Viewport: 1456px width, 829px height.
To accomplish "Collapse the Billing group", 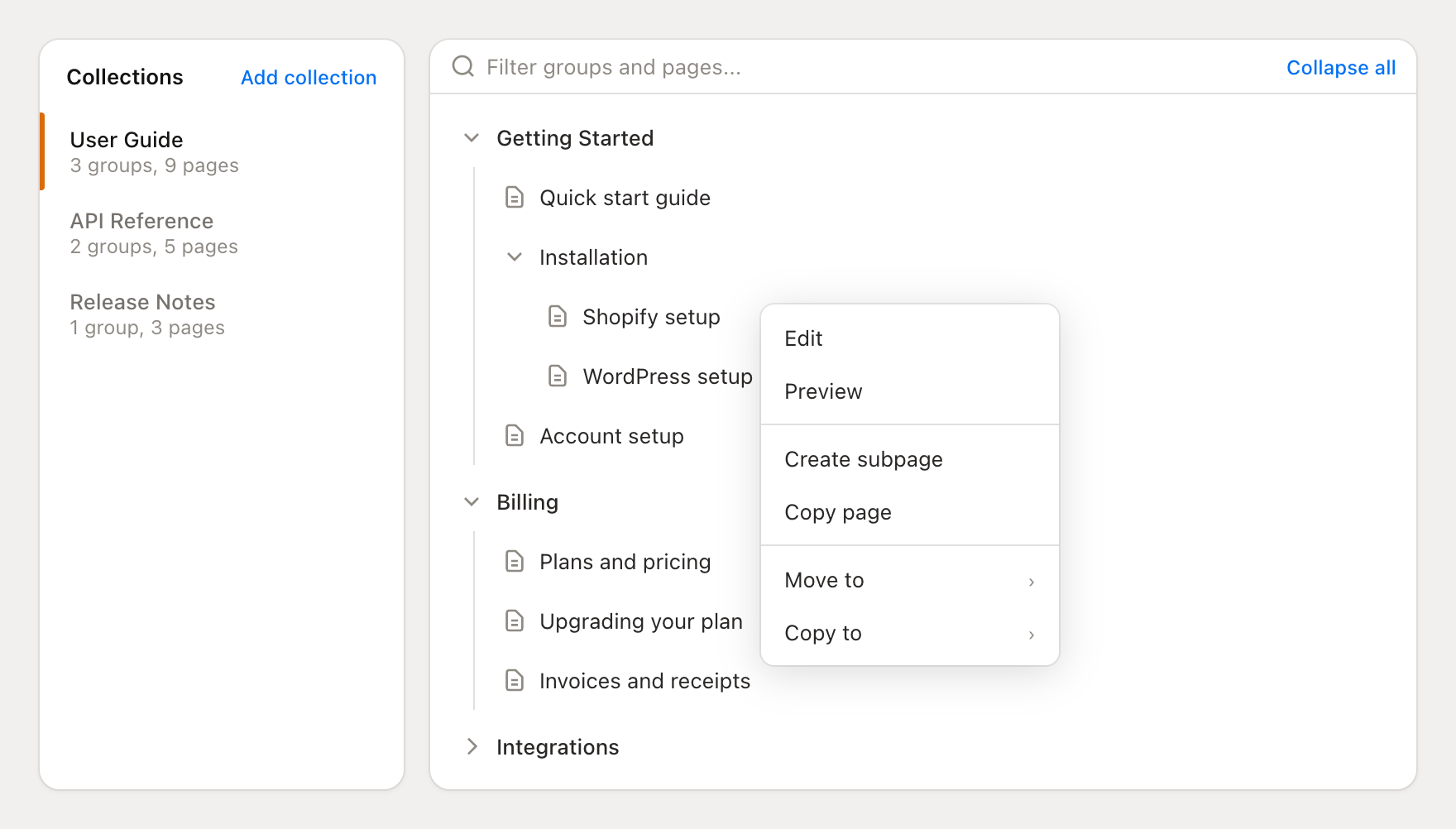I will [x=472, y=502].
